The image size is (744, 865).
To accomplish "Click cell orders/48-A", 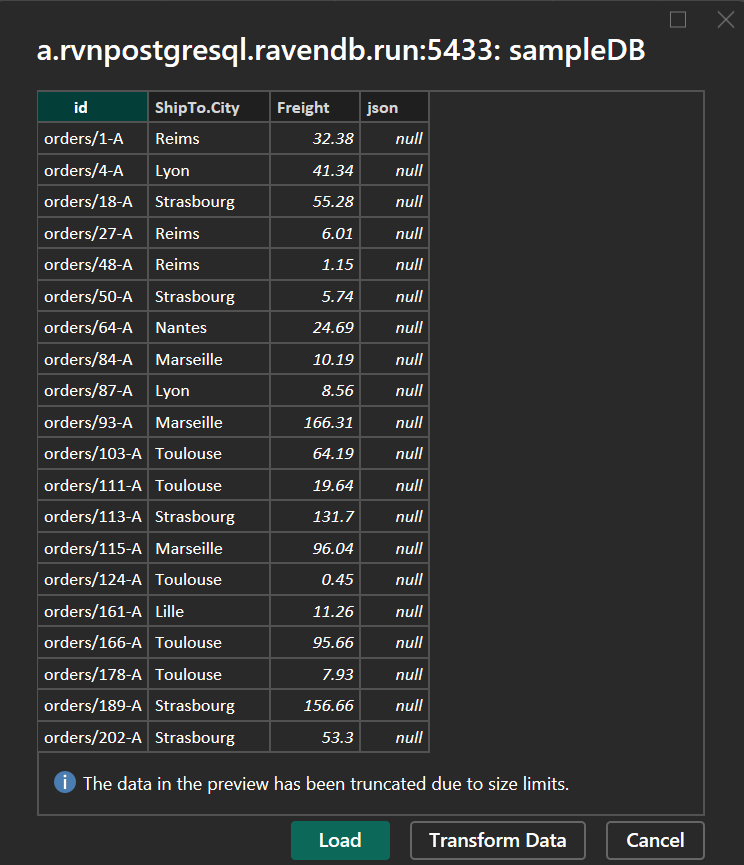I will coord(93,265).
